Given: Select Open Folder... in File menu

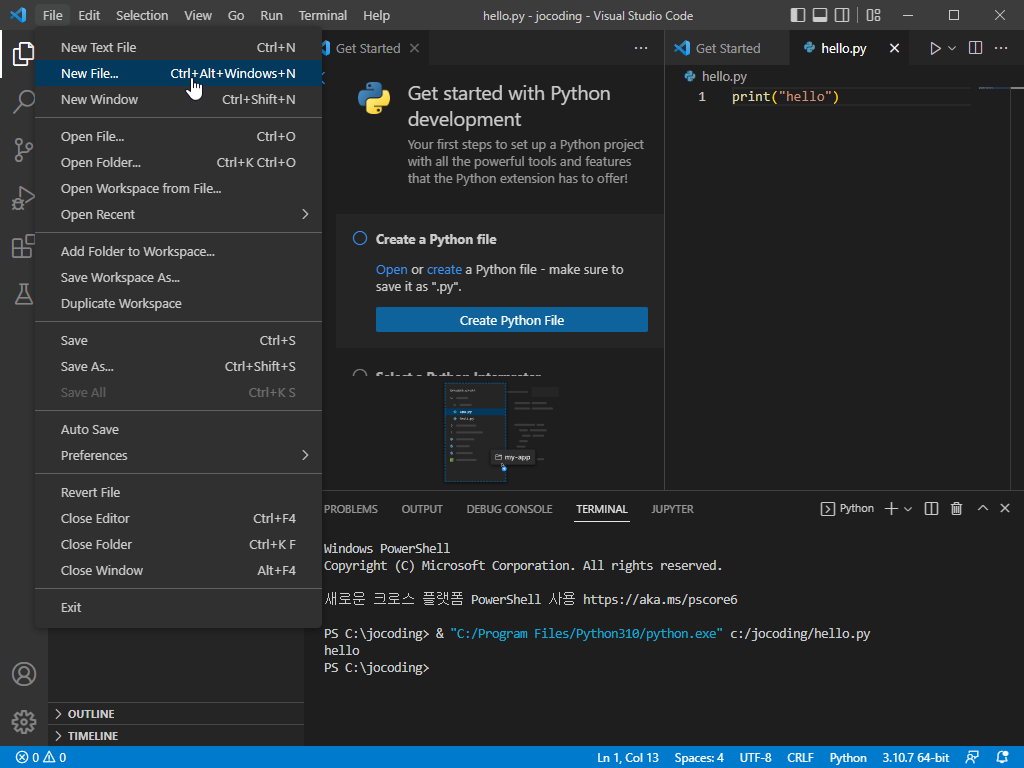Looking at the screenshot, I should 178,163.
